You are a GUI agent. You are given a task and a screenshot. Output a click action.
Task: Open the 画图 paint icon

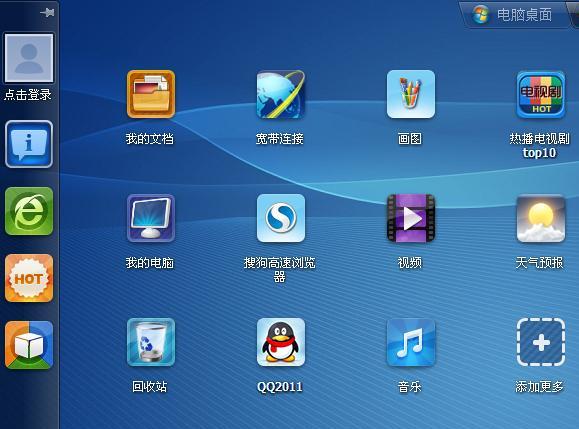coord(411,94)
